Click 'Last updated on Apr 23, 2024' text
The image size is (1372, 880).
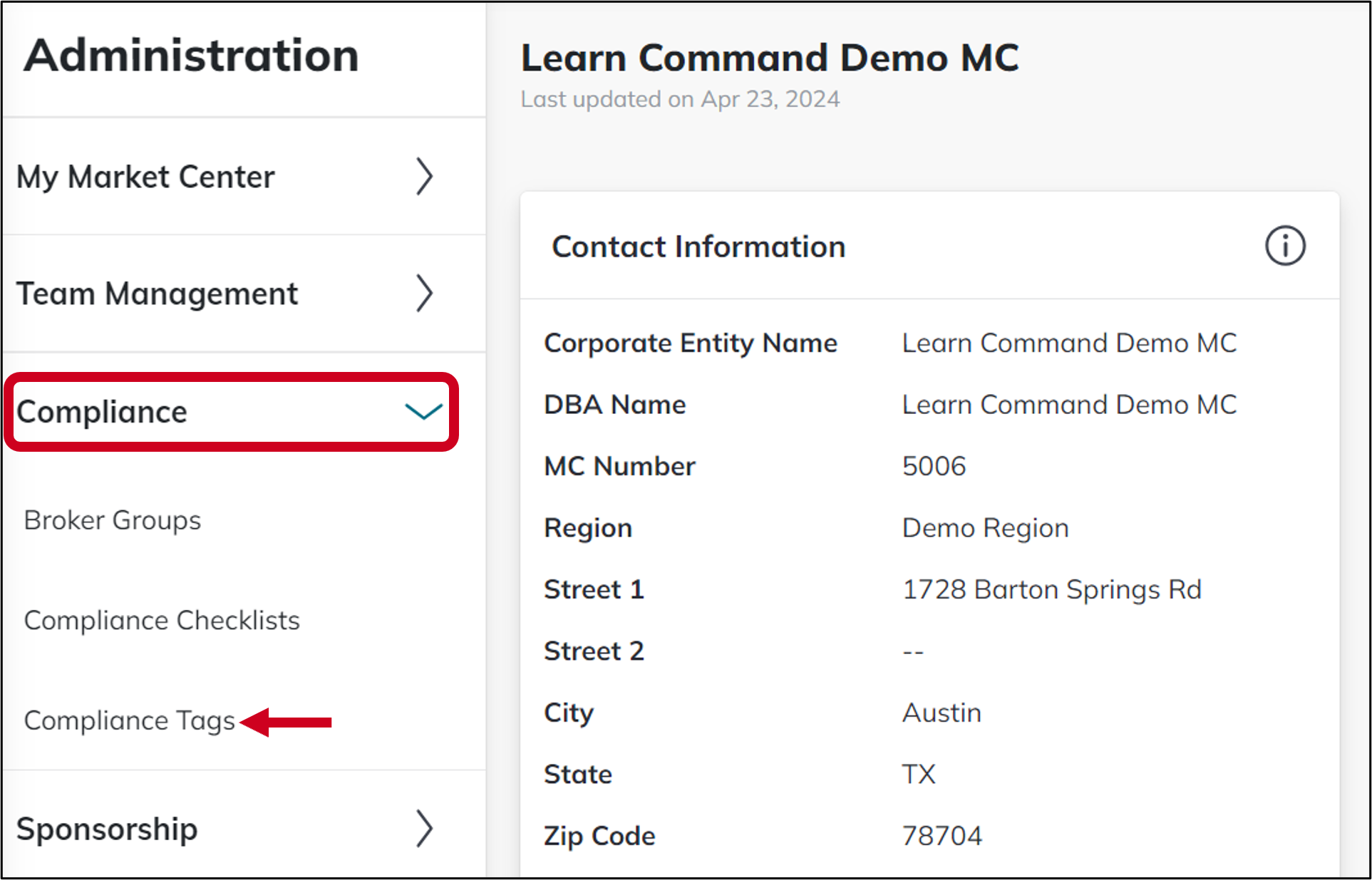(x=680, y=99)
